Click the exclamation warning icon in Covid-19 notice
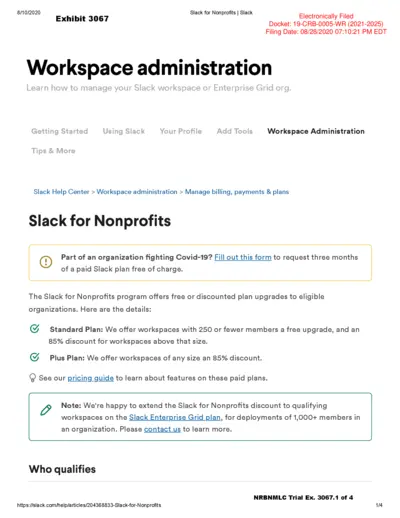Screen dimensions: 400x518 tap(46, 262)
